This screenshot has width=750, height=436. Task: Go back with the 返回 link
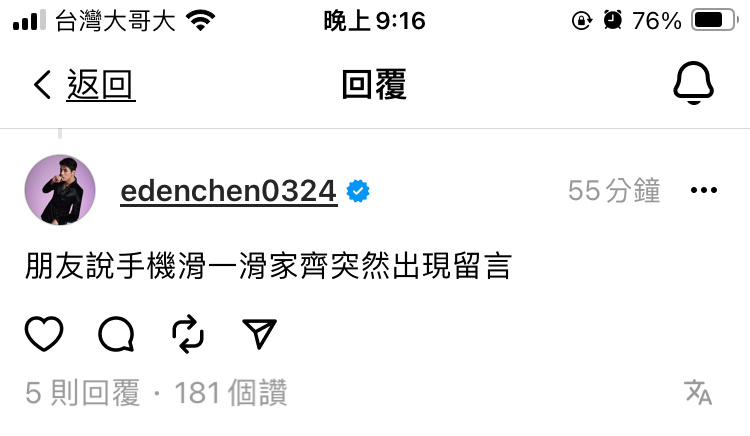100,85
